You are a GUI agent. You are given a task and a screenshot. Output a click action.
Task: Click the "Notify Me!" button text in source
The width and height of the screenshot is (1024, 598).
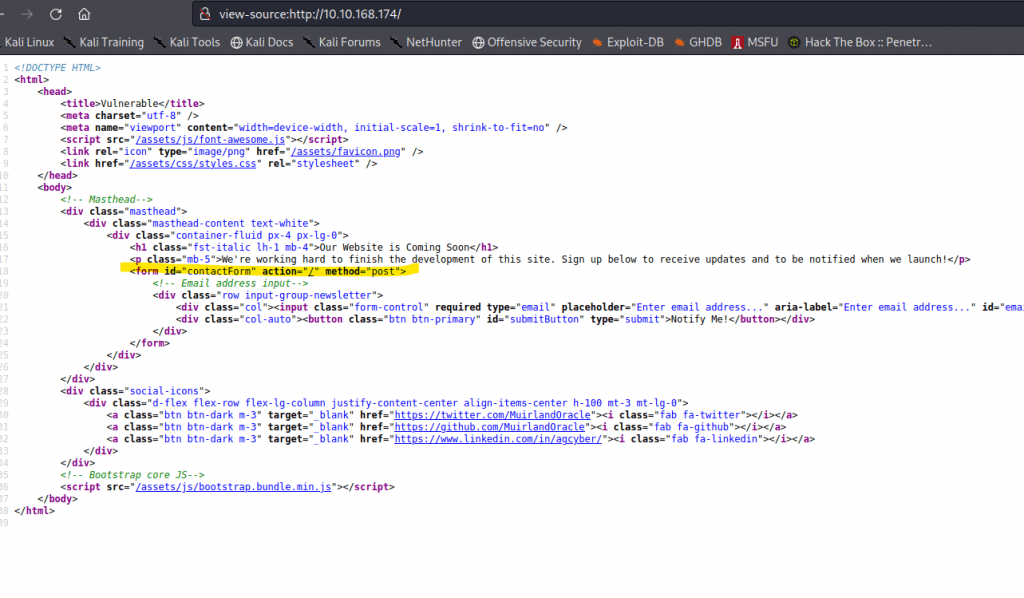[699, 319]
